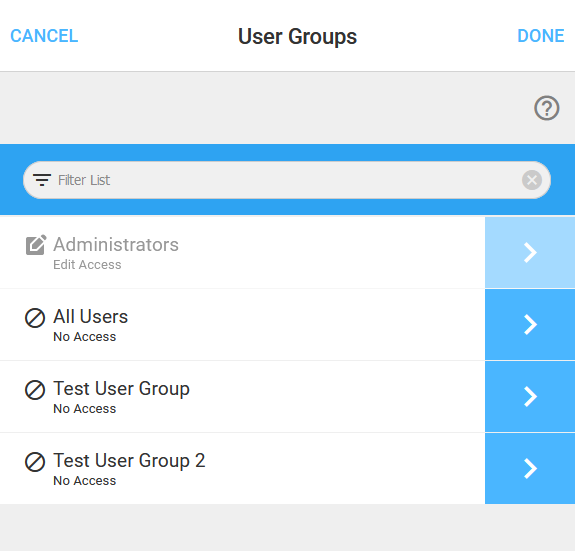The height and width of the screenshot is (551, 575).
Task: Expand the All Users chevron arrow
Action: 530,324
